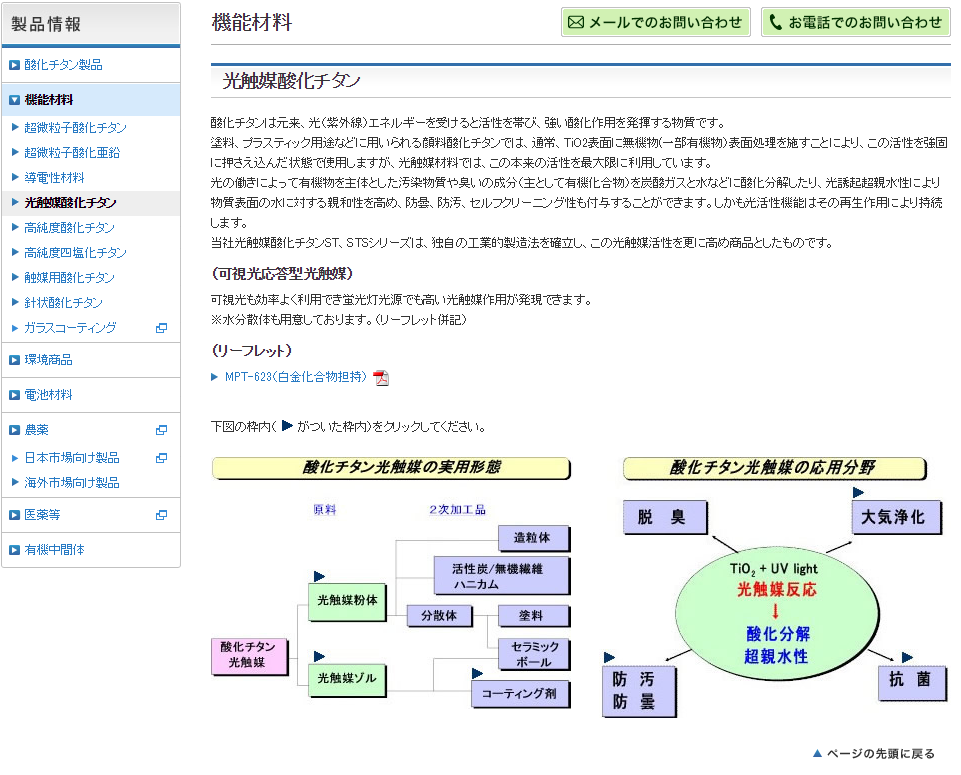The width and height of the screenshot is (961, 775).
Task: Click the (可視光応答型光触媒) subheading
Action: point(283,274)
